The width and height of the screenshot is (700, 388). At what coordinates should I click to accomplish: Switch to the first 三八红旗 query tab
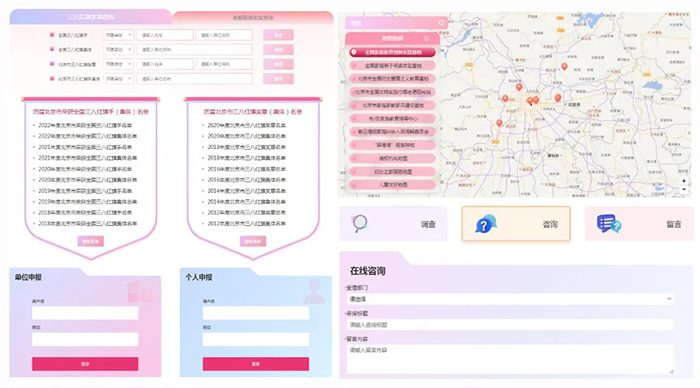tap(91, 17)
